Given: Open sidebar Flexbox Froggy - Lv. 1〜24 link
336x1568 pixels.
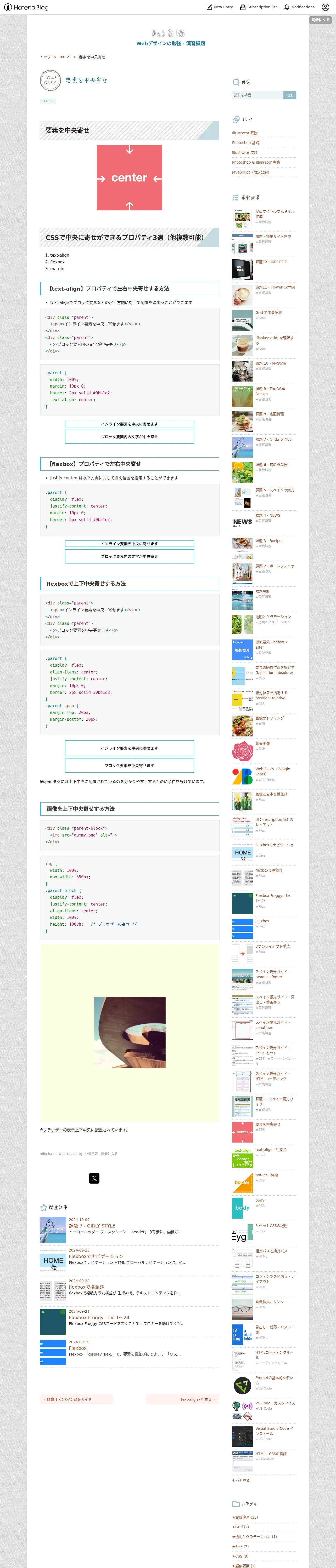Looking at the screenshot, I should pyautogui.click(x=273, y=898).
